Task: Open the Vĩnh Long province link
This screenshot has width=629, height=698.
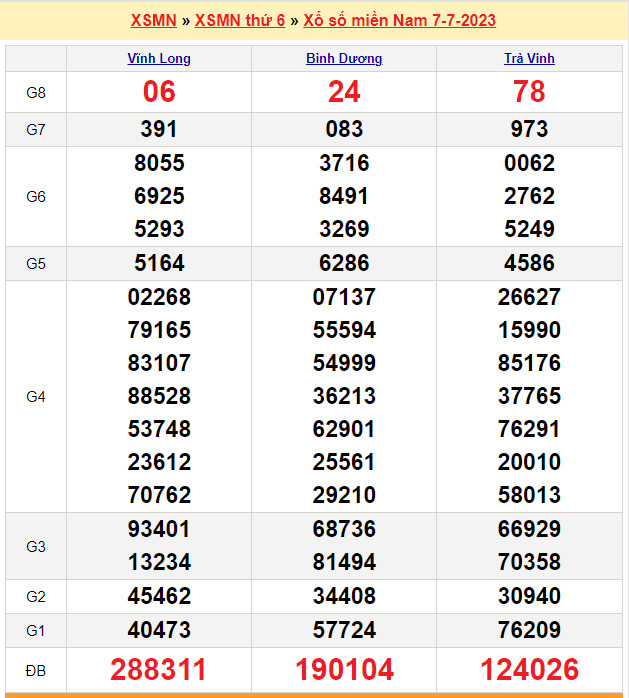Action: (159, 58)
